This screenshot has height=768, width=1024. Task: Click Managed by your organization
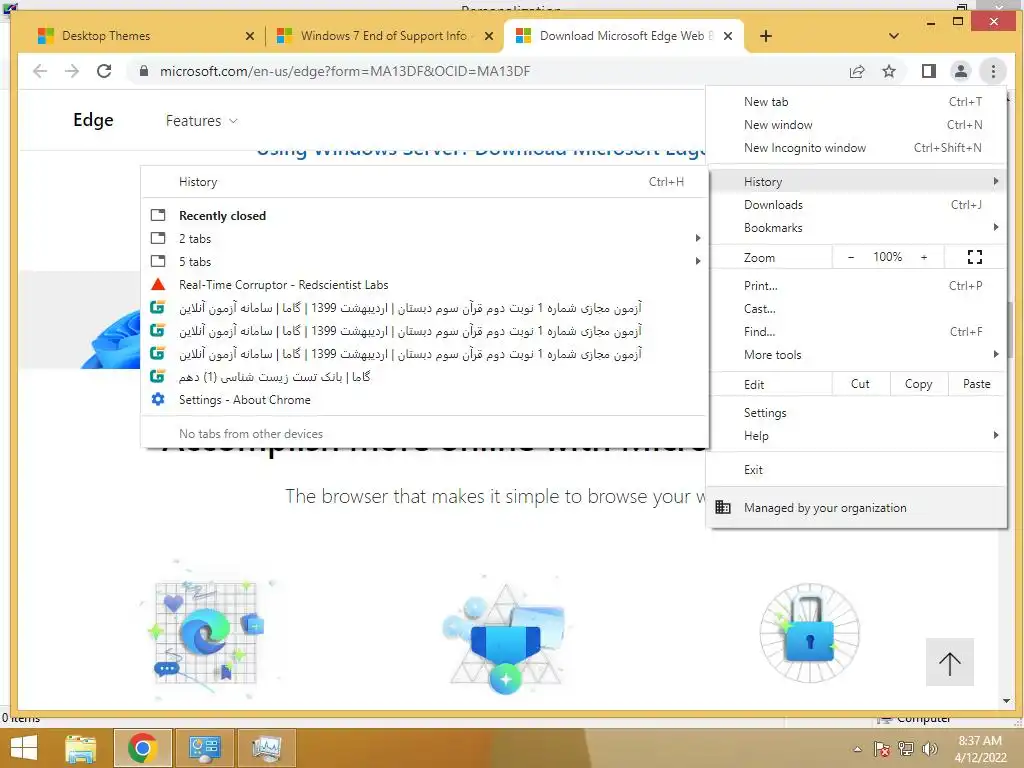pos(857,507)
